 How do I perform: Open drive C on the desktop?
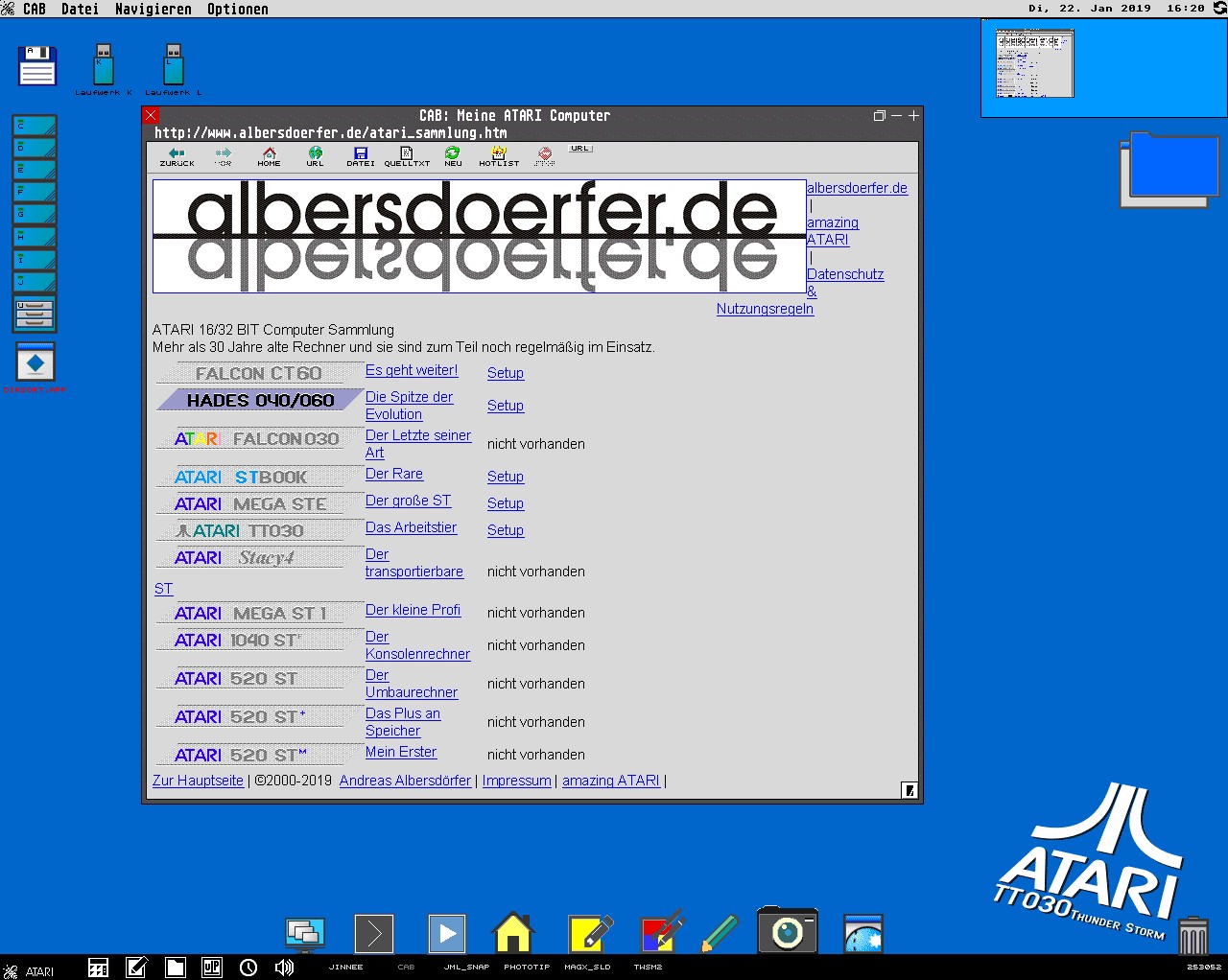click(35, 126)
